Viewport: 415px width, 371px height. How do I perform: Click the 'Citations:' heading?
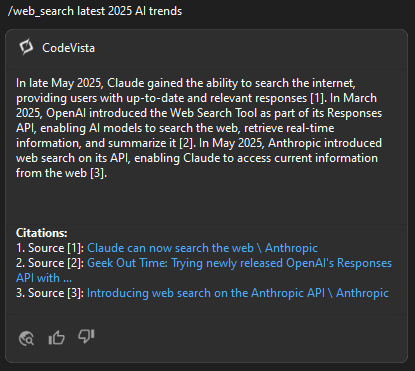(42, 233)
